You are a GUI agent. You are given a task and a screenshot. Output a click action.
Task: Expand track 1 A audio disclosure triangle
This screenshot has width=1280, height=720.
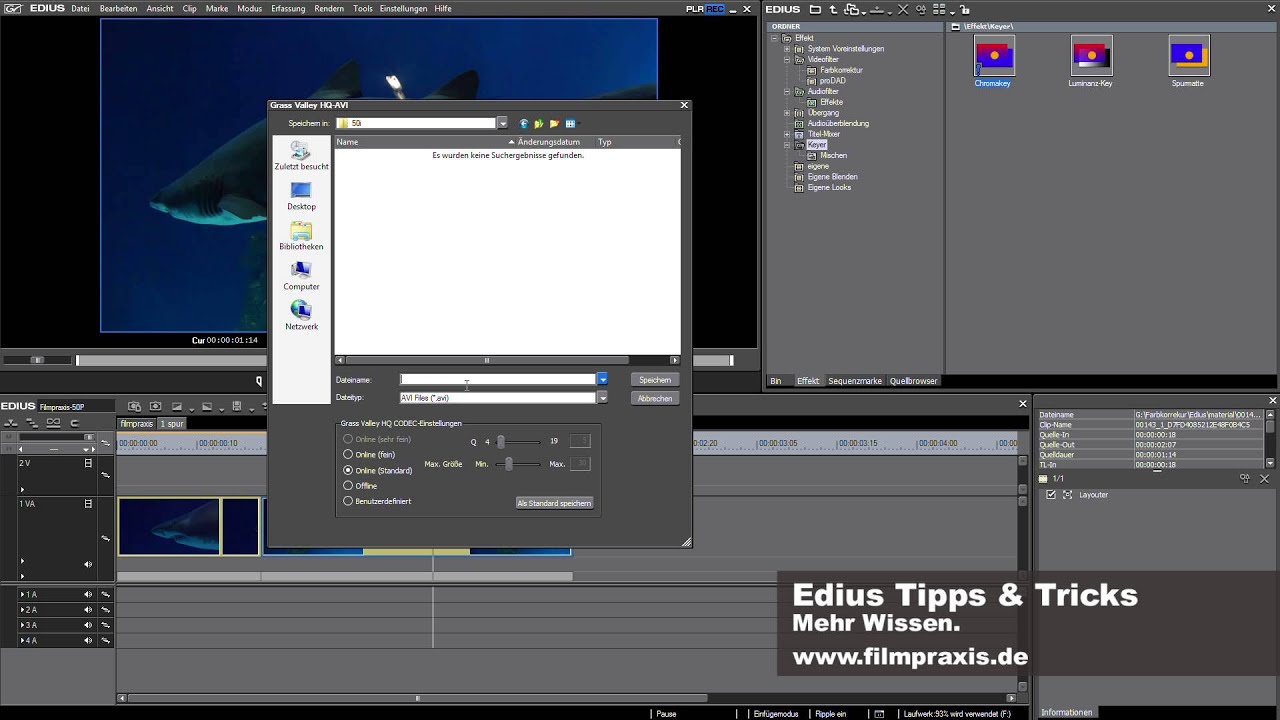pyautogui.click(x=23, y=595)
